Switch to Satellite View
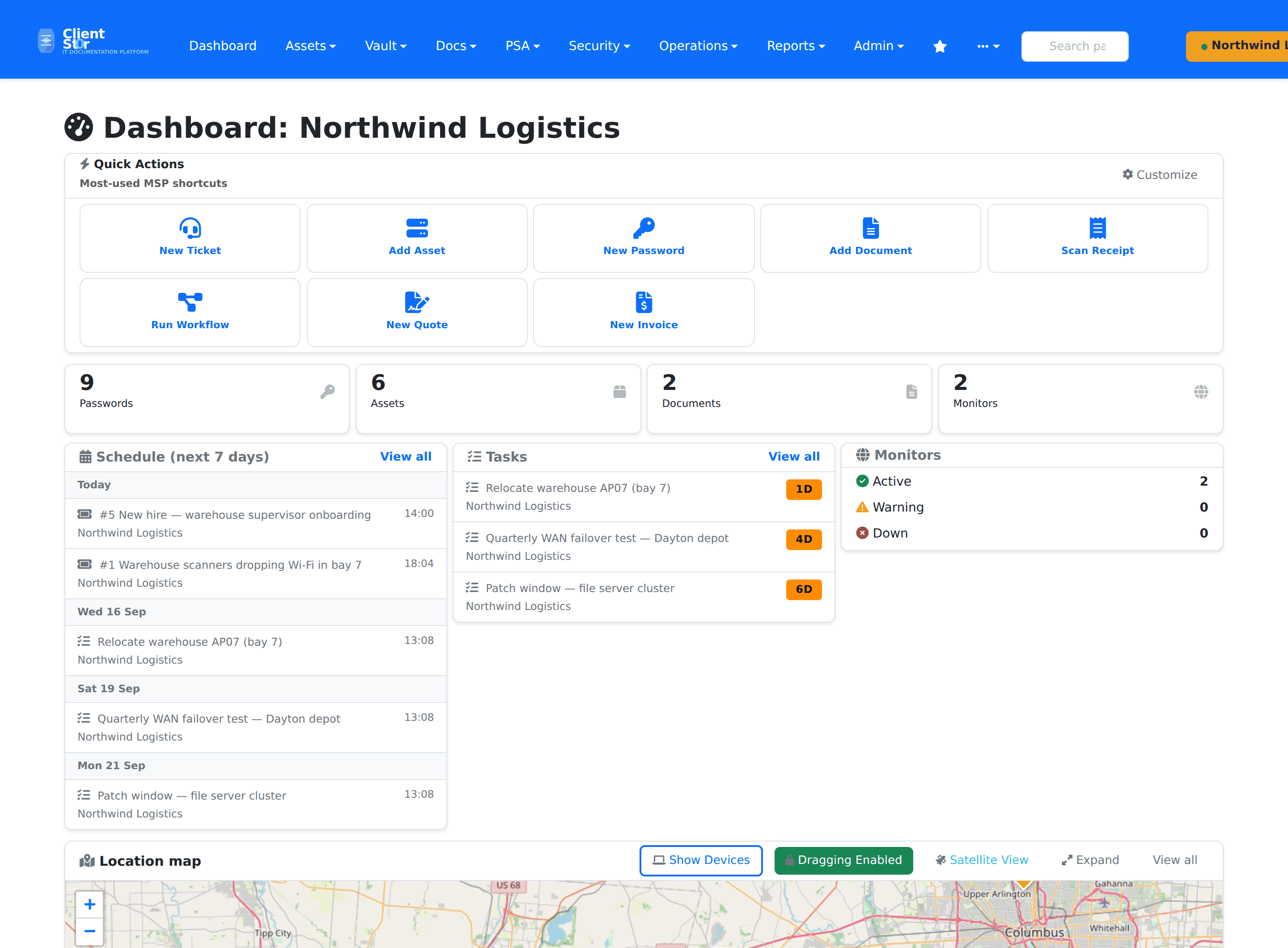 tap(982, 859)
